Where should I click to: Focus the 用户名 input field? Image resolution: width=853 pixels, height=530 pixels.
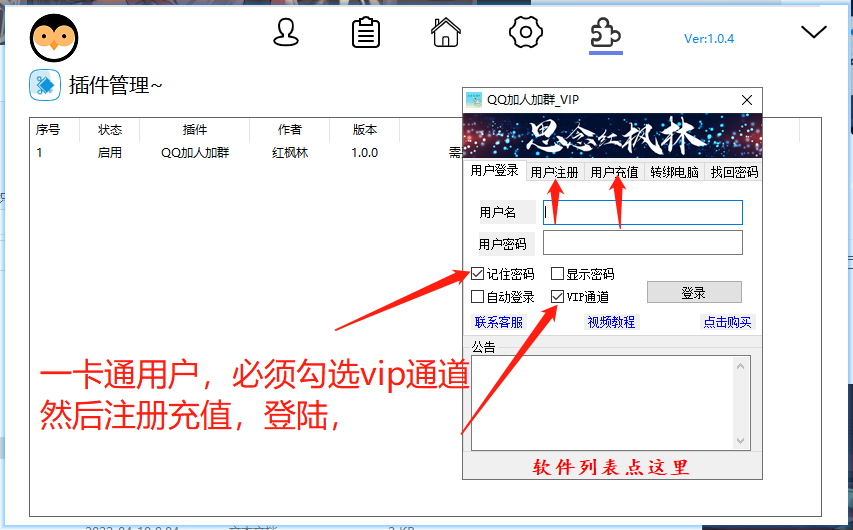(x=642, y=212)
